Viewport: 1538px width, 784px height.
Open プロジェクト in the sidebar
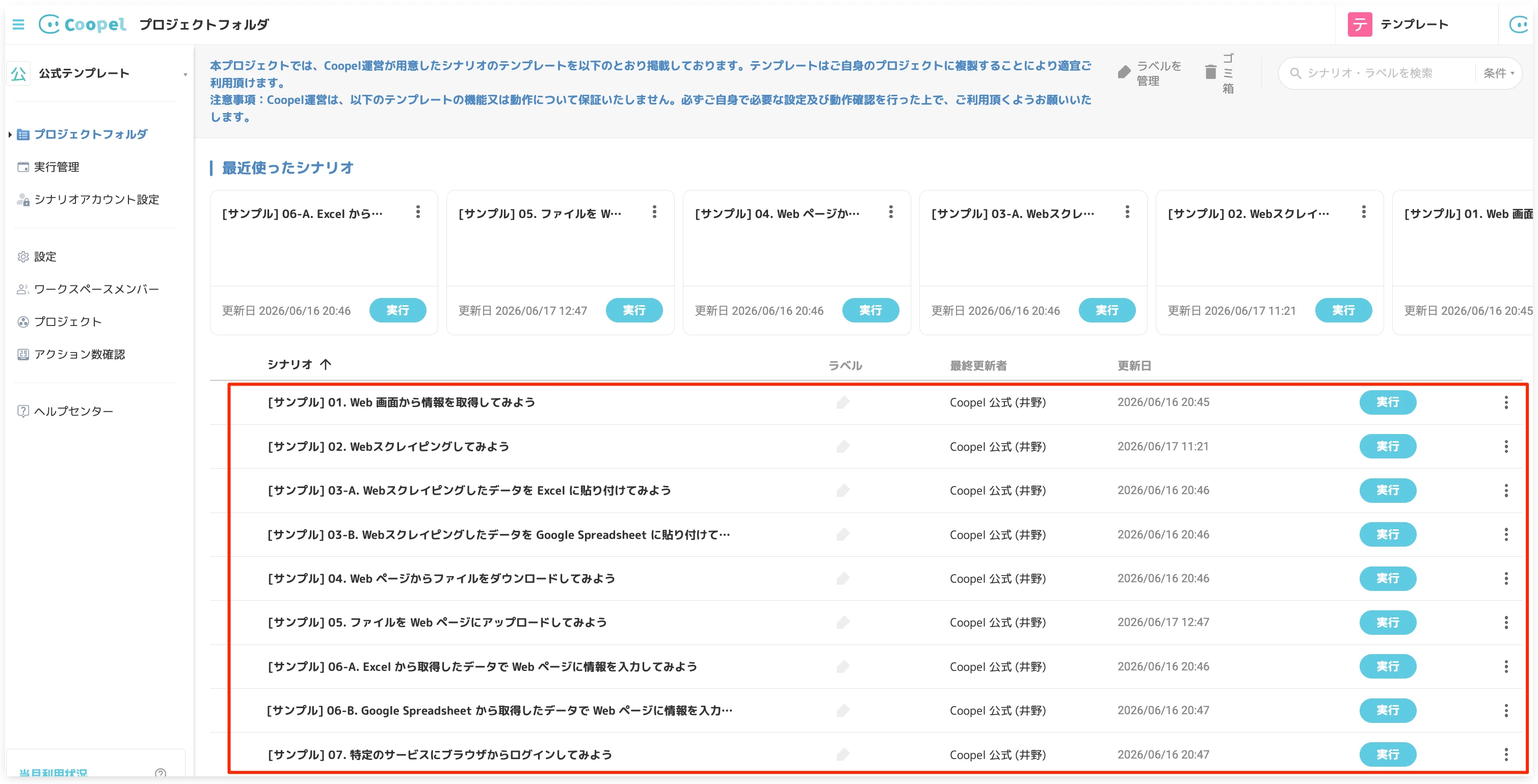[x=67, y=321]
